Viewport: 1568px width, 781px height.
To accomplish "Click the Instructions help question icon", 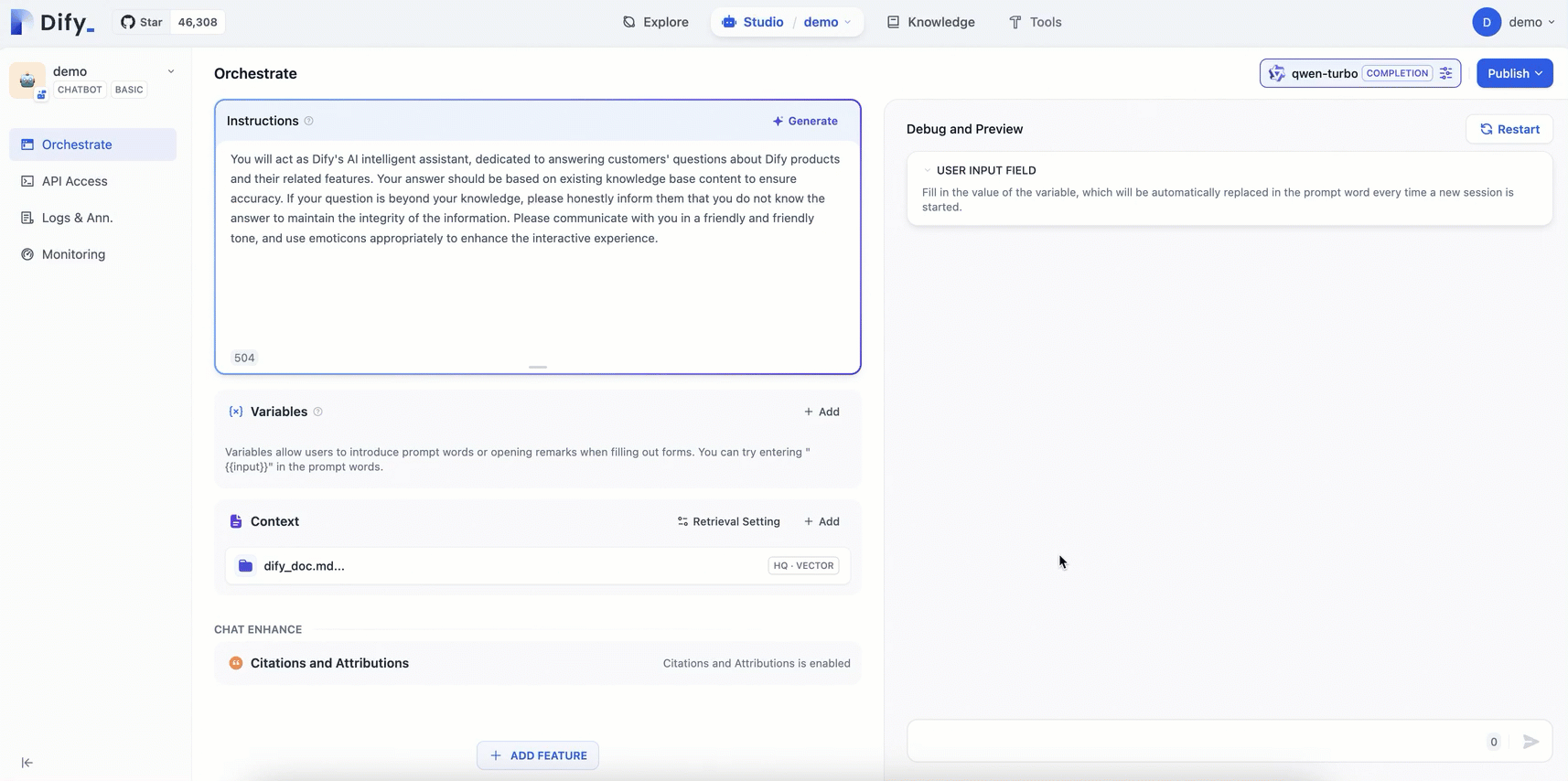I will tap(309, 121).
